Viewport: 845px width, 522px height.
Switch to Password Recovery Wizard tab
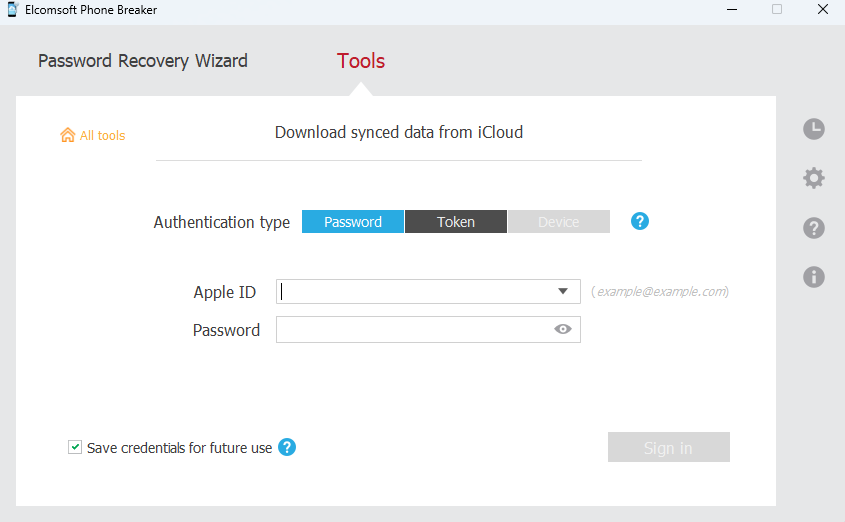[143, 61]
